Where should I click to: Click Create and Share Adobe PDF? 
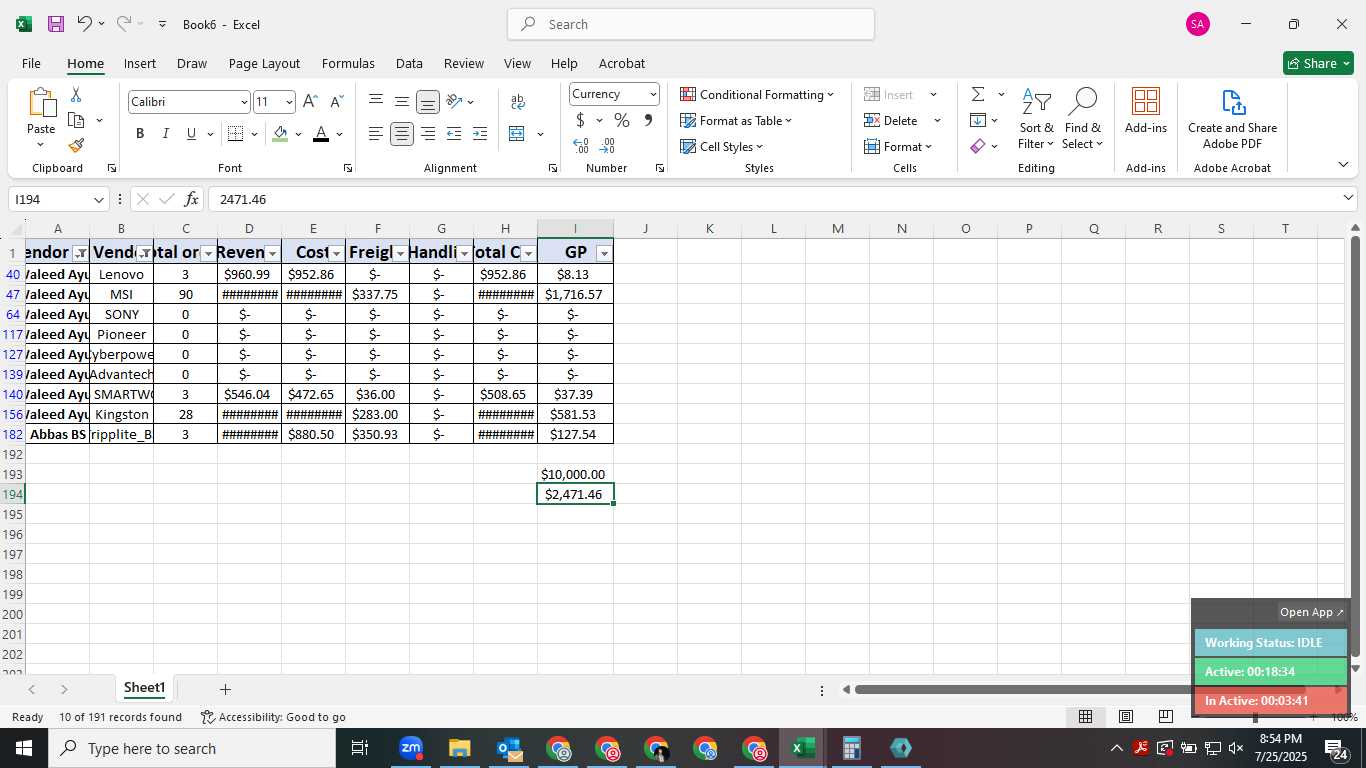pyautogui.click(x=1232, y=119)
